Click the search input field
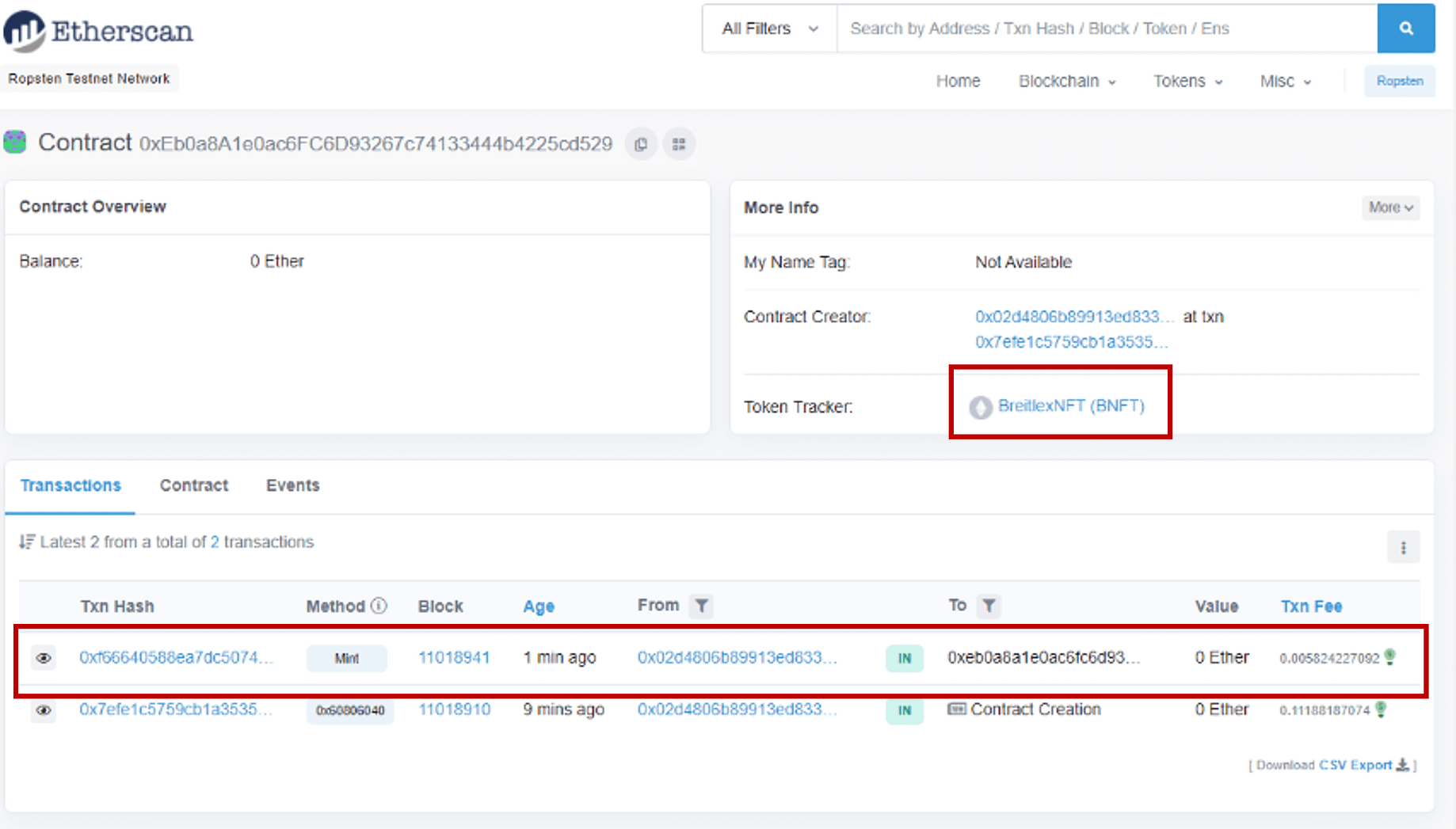Image resolution: width=1456 pixels, height=829 pixels. (x=1107, y=29)
